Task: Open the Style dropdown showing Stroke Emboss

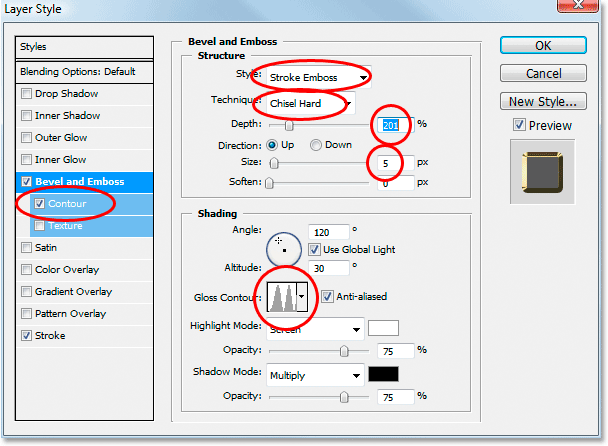Action: coord(310,76)
